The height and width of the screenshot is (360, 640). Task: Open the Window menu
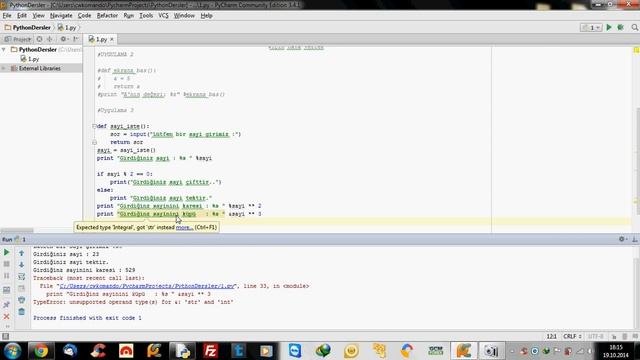point(184,16)
